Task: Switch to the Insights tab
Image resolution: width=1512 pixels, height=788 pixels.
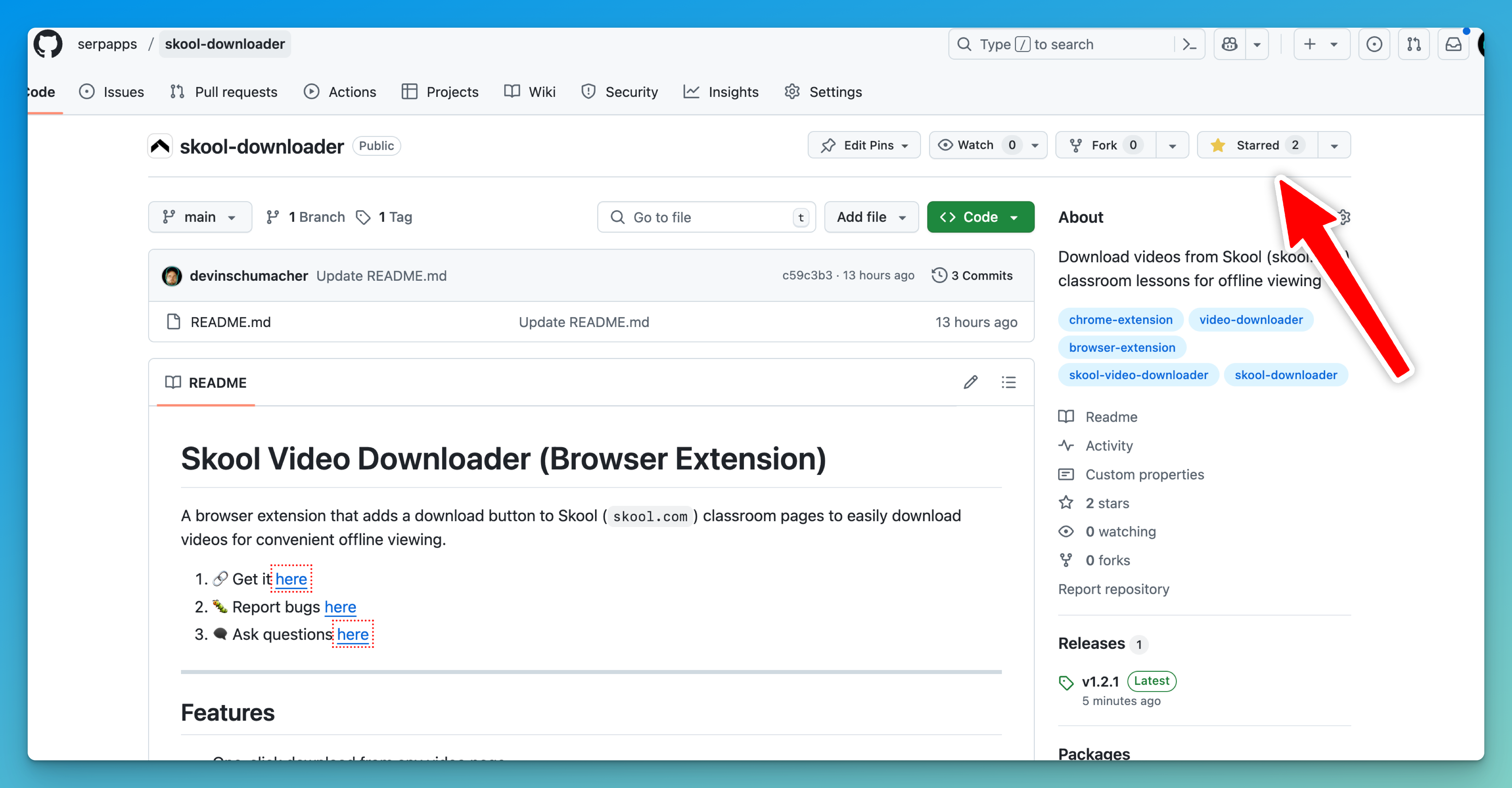Action: point(721,92)
